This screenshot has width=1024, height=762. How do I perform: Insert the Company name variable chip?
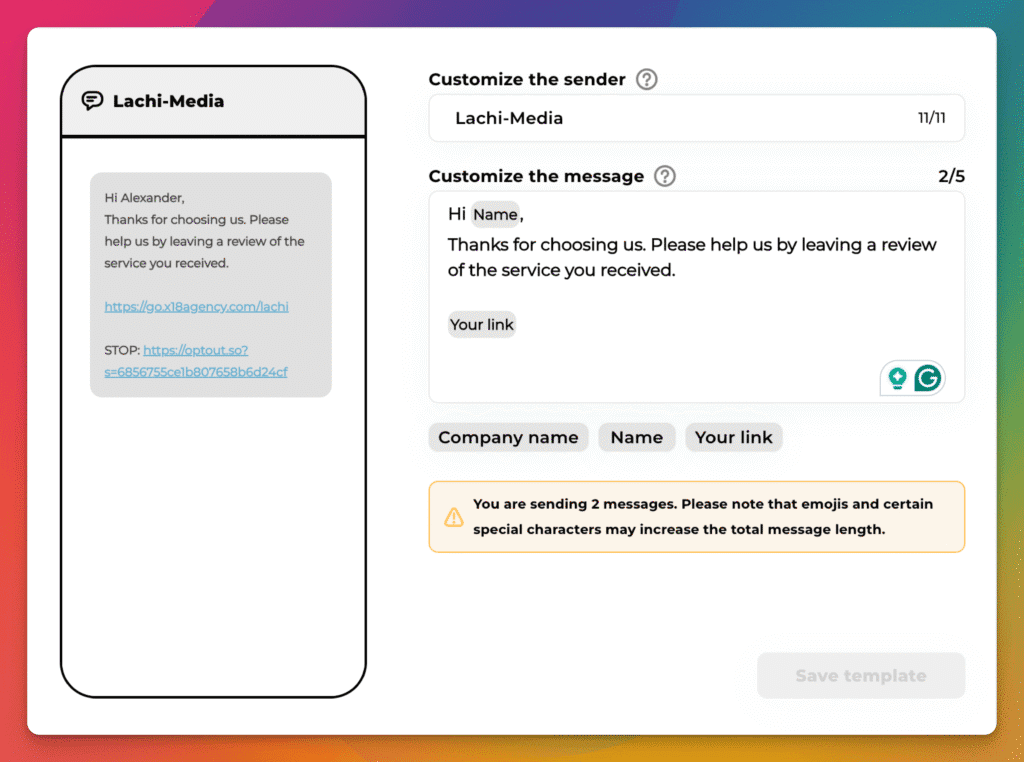(508, 437)
